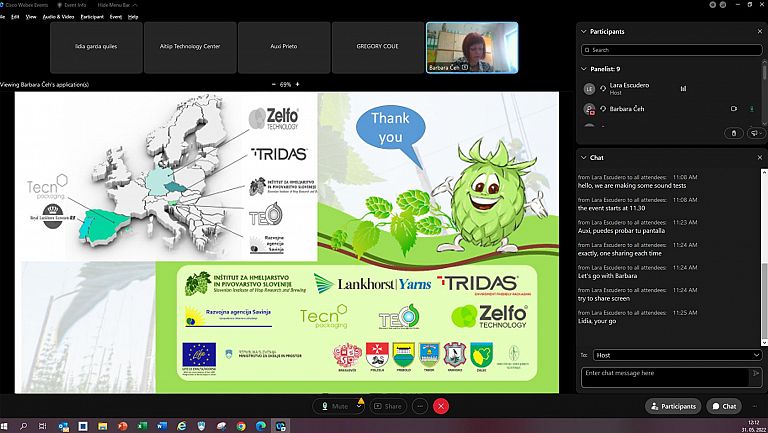Viewport: 768px width, 433px height.
Task: Click the Mute microphone button
Action: click(335, 406)
